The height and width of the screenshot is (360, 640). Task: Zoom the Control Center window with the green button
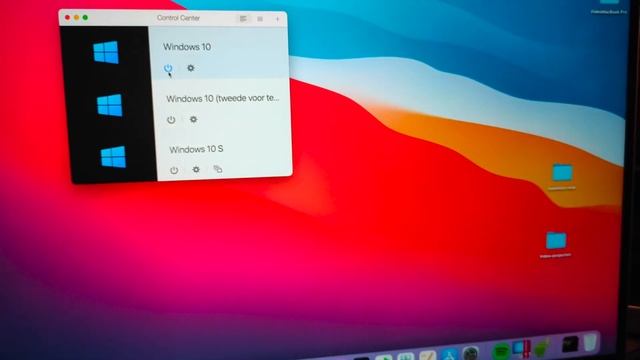(85, 18)
